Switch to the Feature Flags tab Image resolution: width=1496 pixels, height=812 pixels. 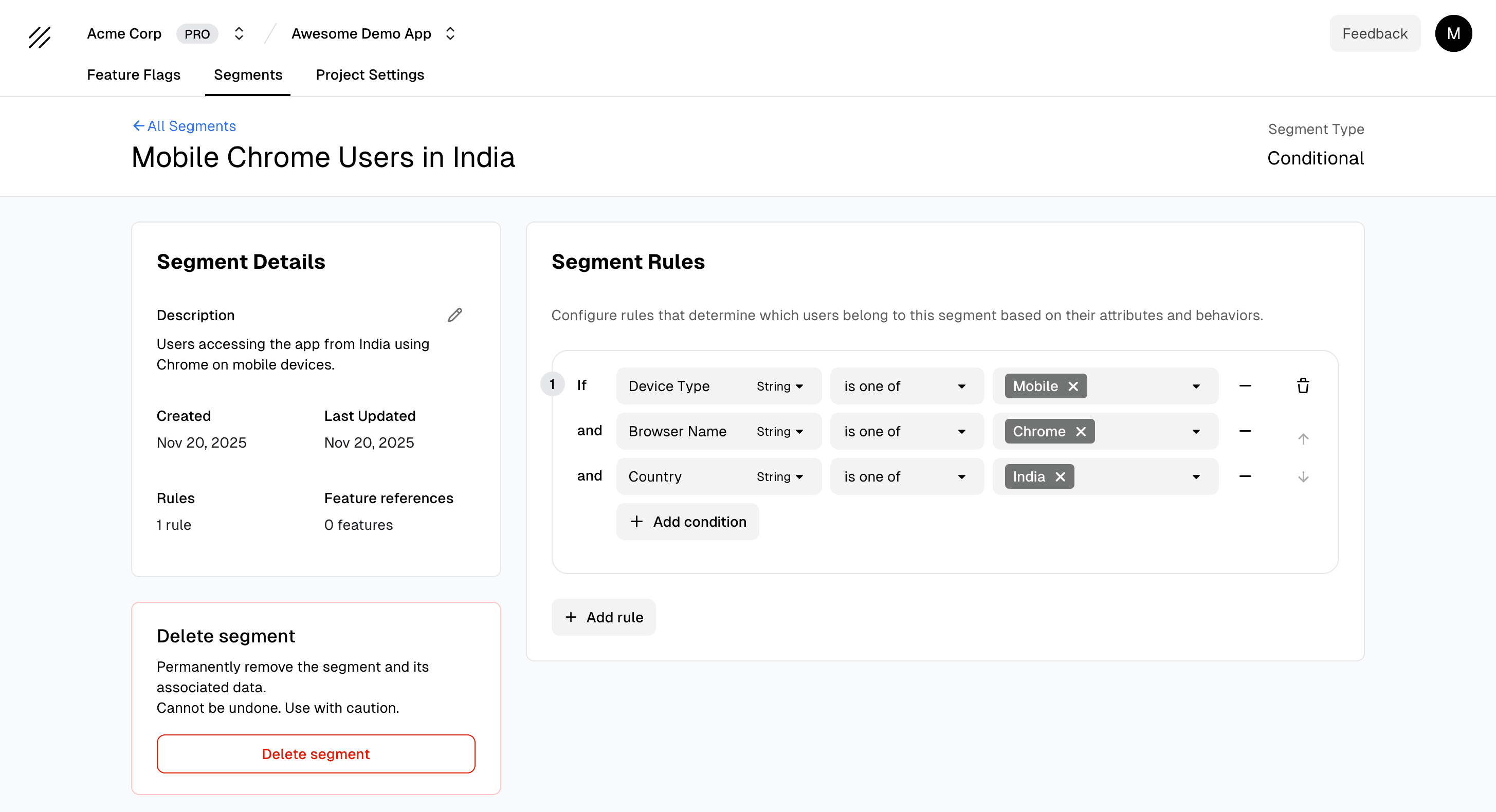(134, 75)
